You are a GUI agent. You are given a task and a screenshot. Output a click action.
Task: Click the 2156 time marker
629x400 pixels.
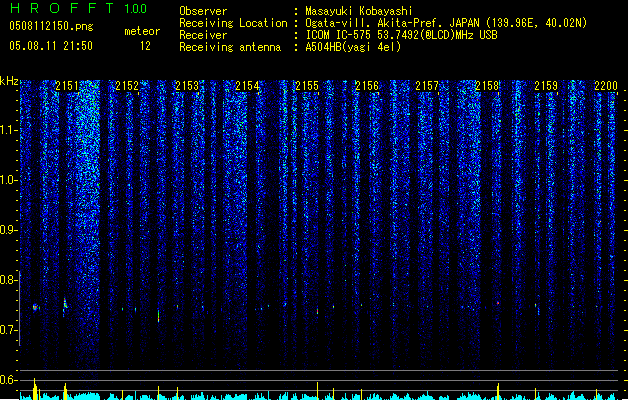click(x=367, y=86)
